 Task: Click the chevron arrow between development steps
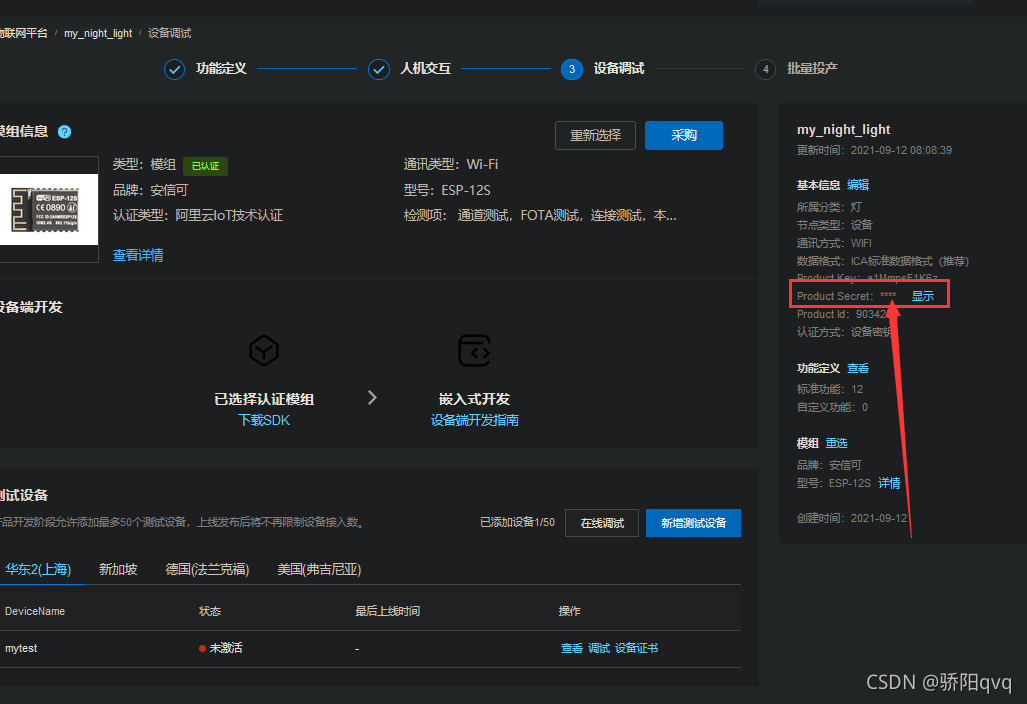coord(372,398)
